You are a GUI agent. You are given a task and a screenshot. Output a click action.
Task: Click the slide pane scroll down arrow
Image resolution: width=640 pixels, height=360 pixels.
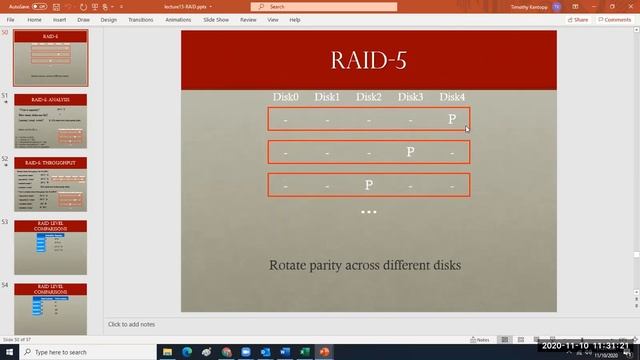(x=636, y=292)
